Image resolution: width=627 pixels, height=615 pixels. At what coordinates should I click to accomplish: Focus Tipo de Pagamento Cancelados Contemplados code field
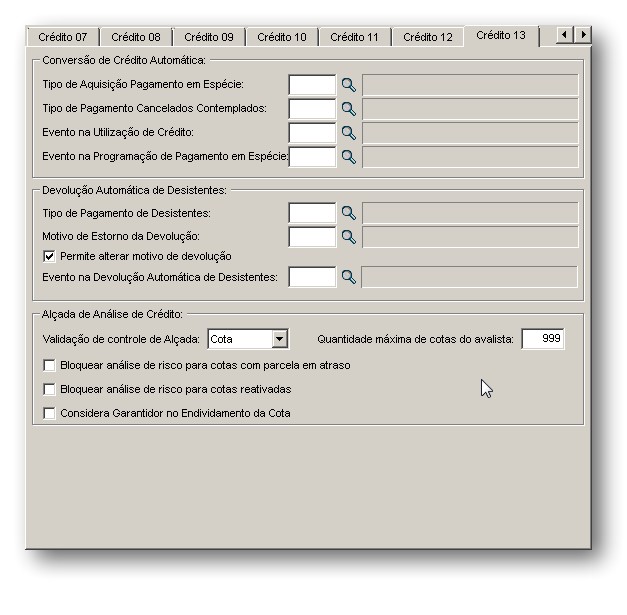312,109
